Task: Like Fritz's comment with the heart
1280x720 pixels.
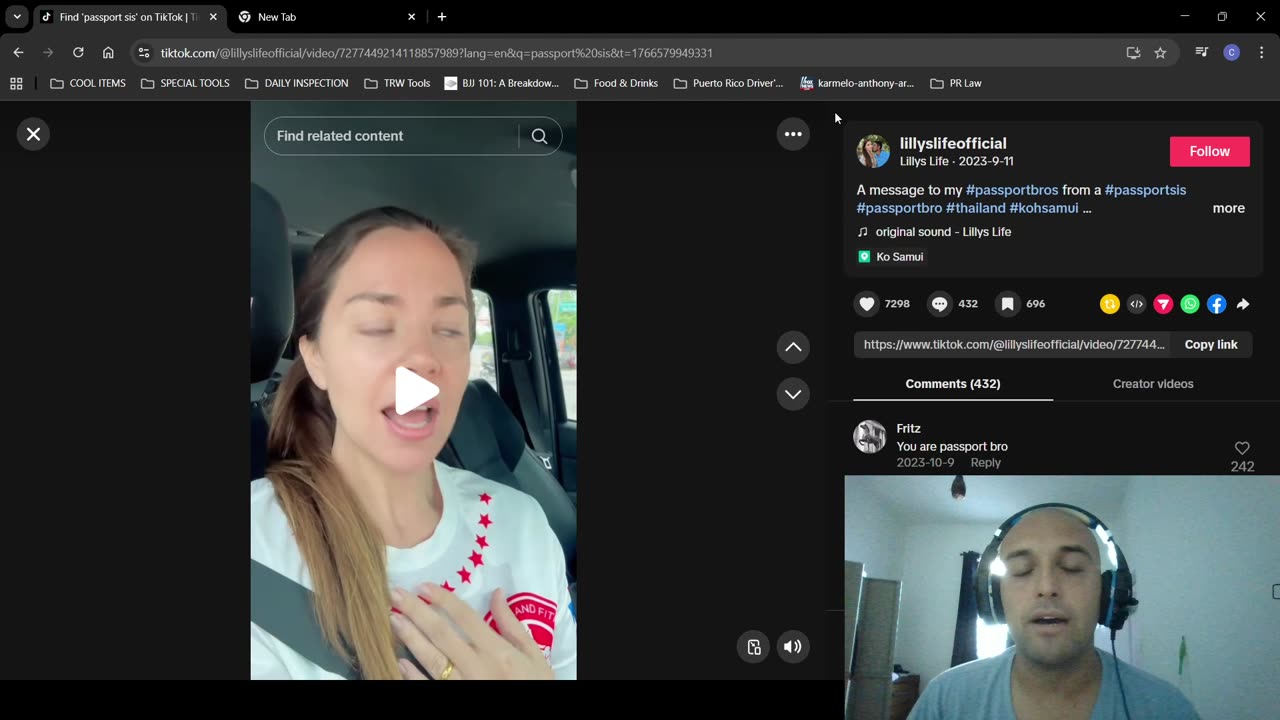Action: coord(1242,448)
